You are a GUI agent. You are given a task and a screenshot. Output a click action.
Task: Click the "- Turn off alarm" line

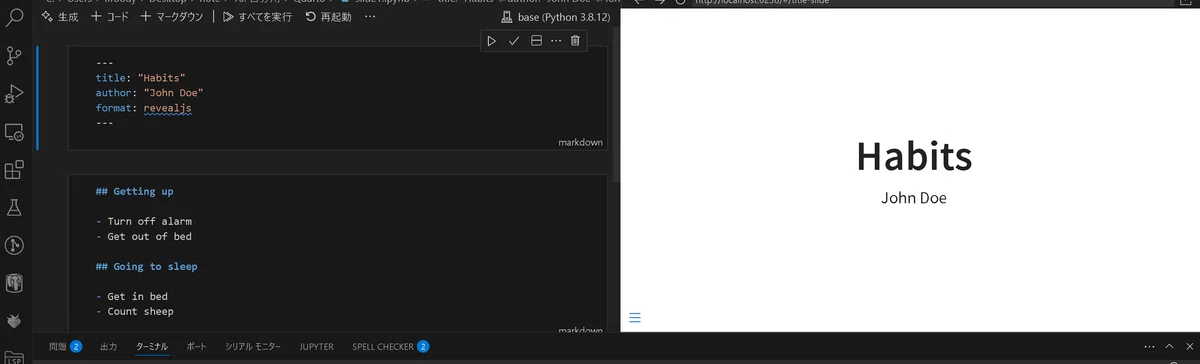click(x=143, y=221)
